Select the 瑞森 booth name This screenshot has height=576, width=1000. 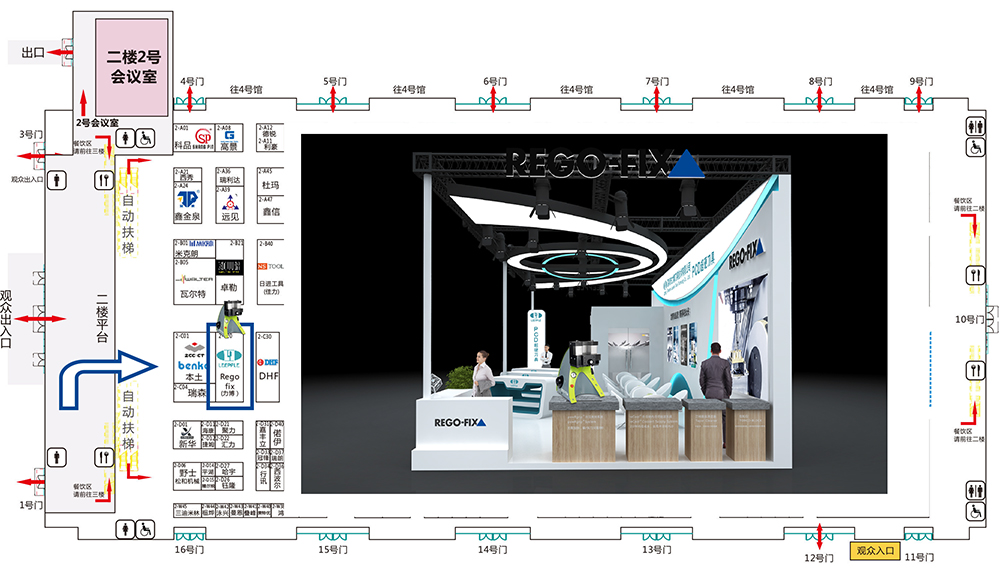click(x=197, y=394)
